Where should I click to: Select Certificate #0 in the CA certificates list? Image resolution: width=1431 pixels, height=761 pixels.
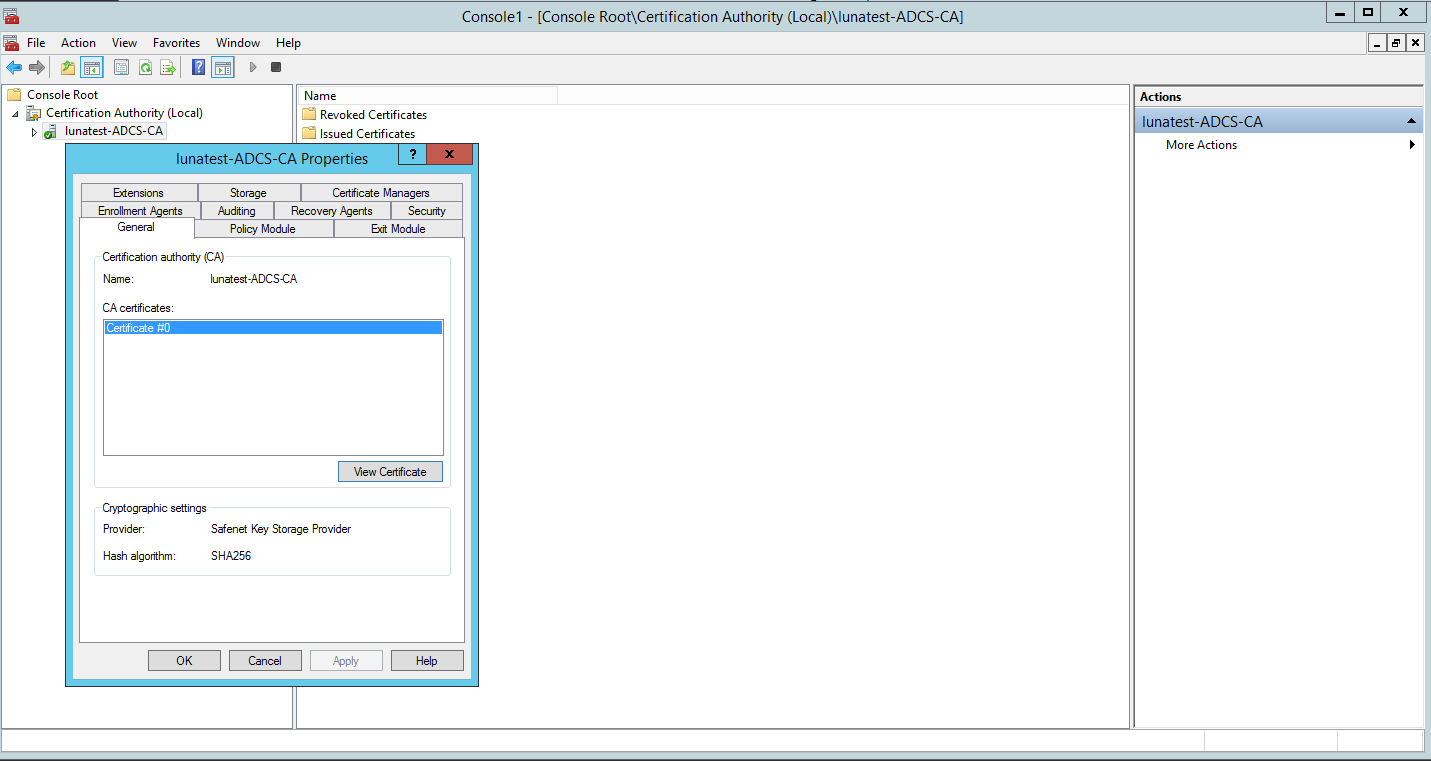273,328
